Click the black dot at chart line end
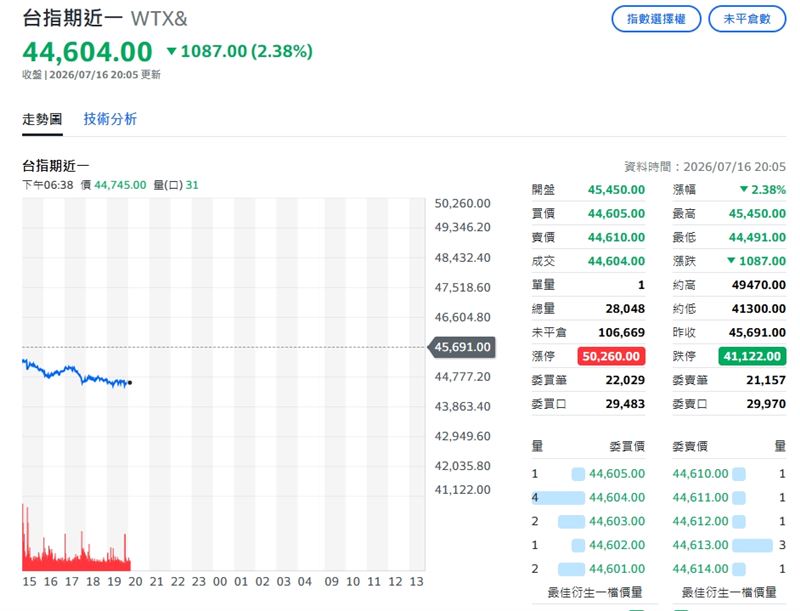This screenshot has width=800, height=611. click(130, 382)
